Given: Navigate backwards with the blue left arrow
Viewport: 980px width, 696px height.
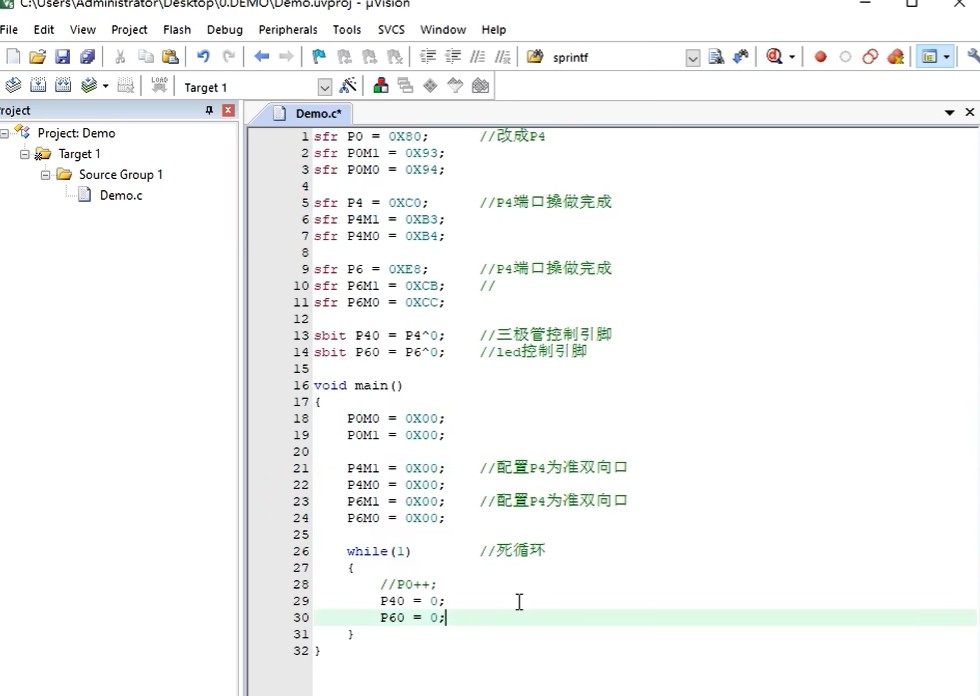Looking at the screenshot, I should tap(261, 57).
